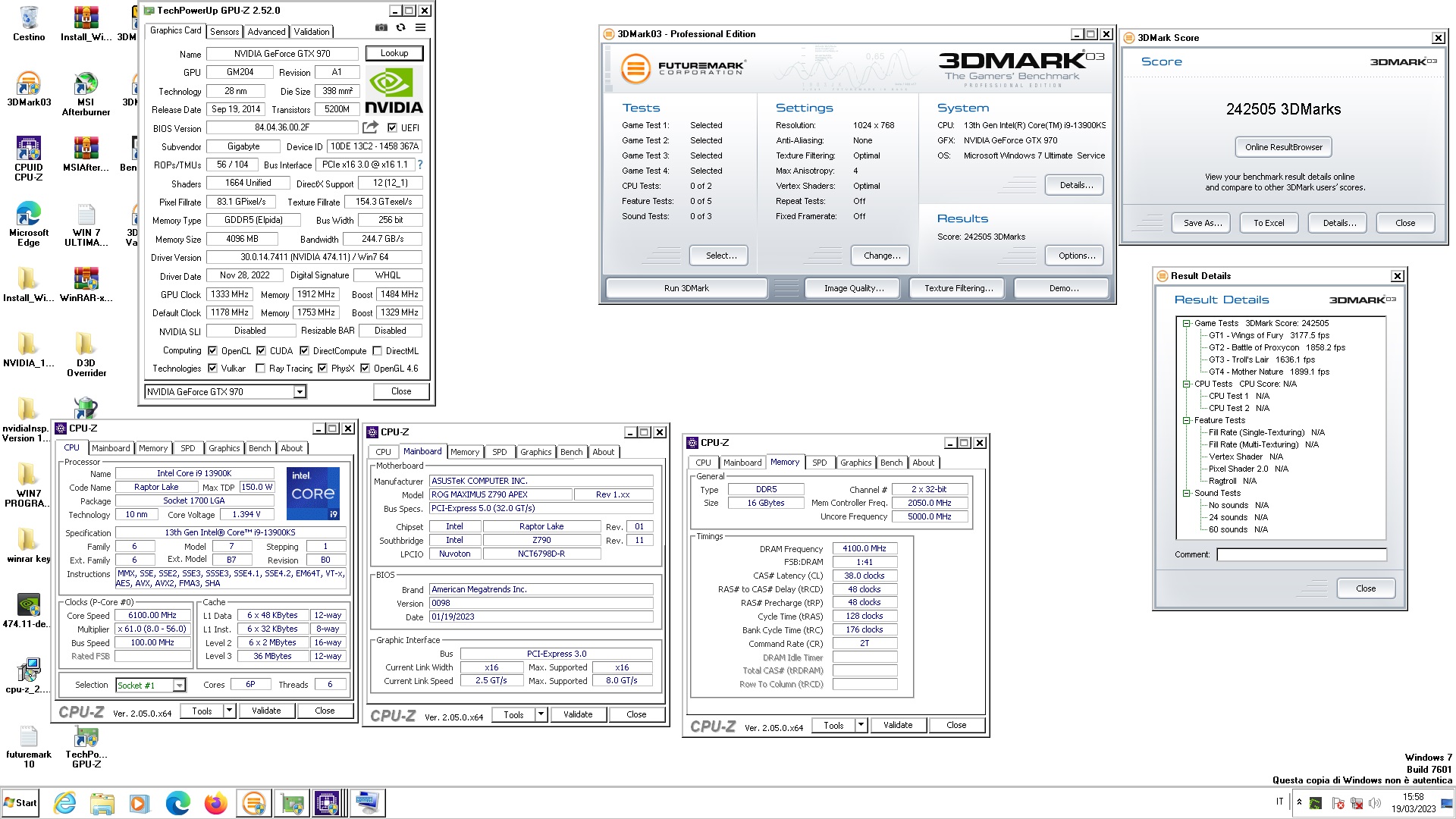Launch Windows Media Player from taskbar
The height and width of the screenshot is (819, 1456).
(x=139, y=803)
